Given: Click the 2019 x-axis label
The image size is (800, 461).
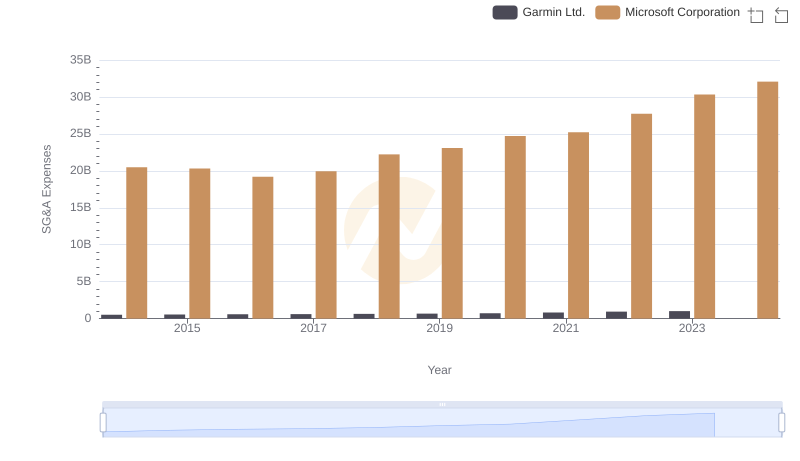Looking at the screenshot, I should tap(439, 328).
